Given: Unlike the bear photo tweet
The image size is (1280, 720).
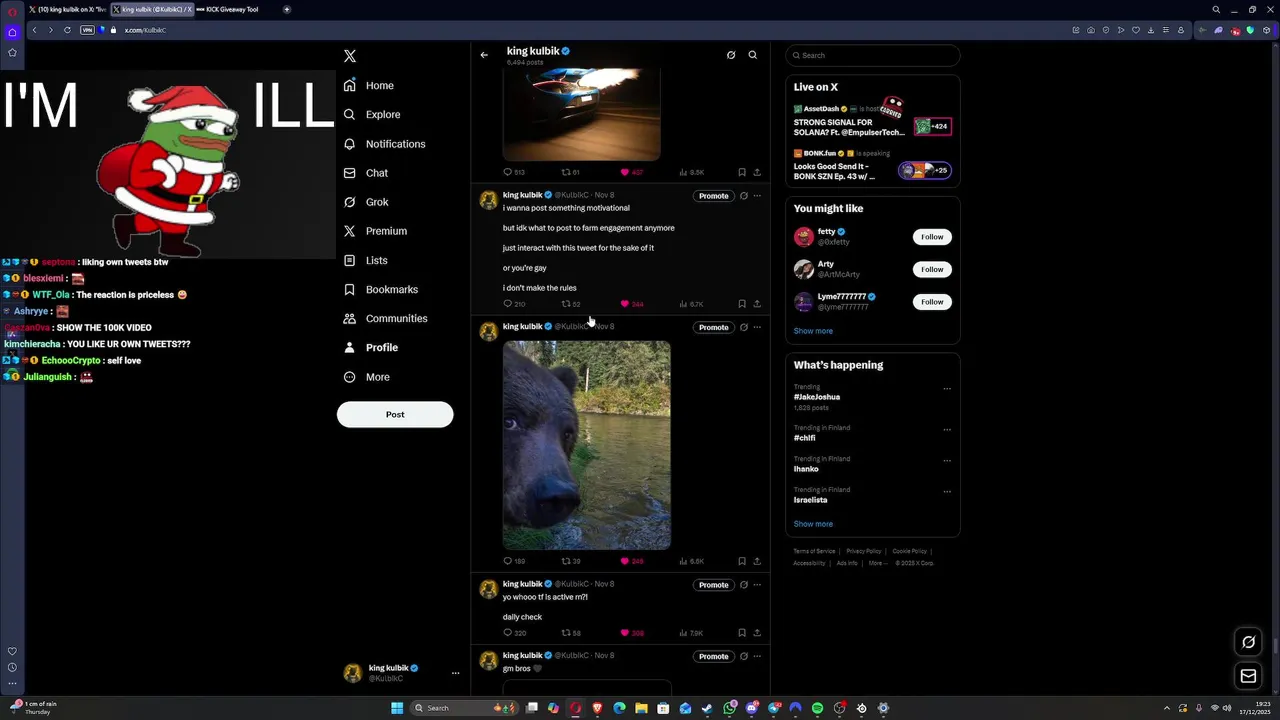Looking at the screenshot, I should tap(625, 561).
